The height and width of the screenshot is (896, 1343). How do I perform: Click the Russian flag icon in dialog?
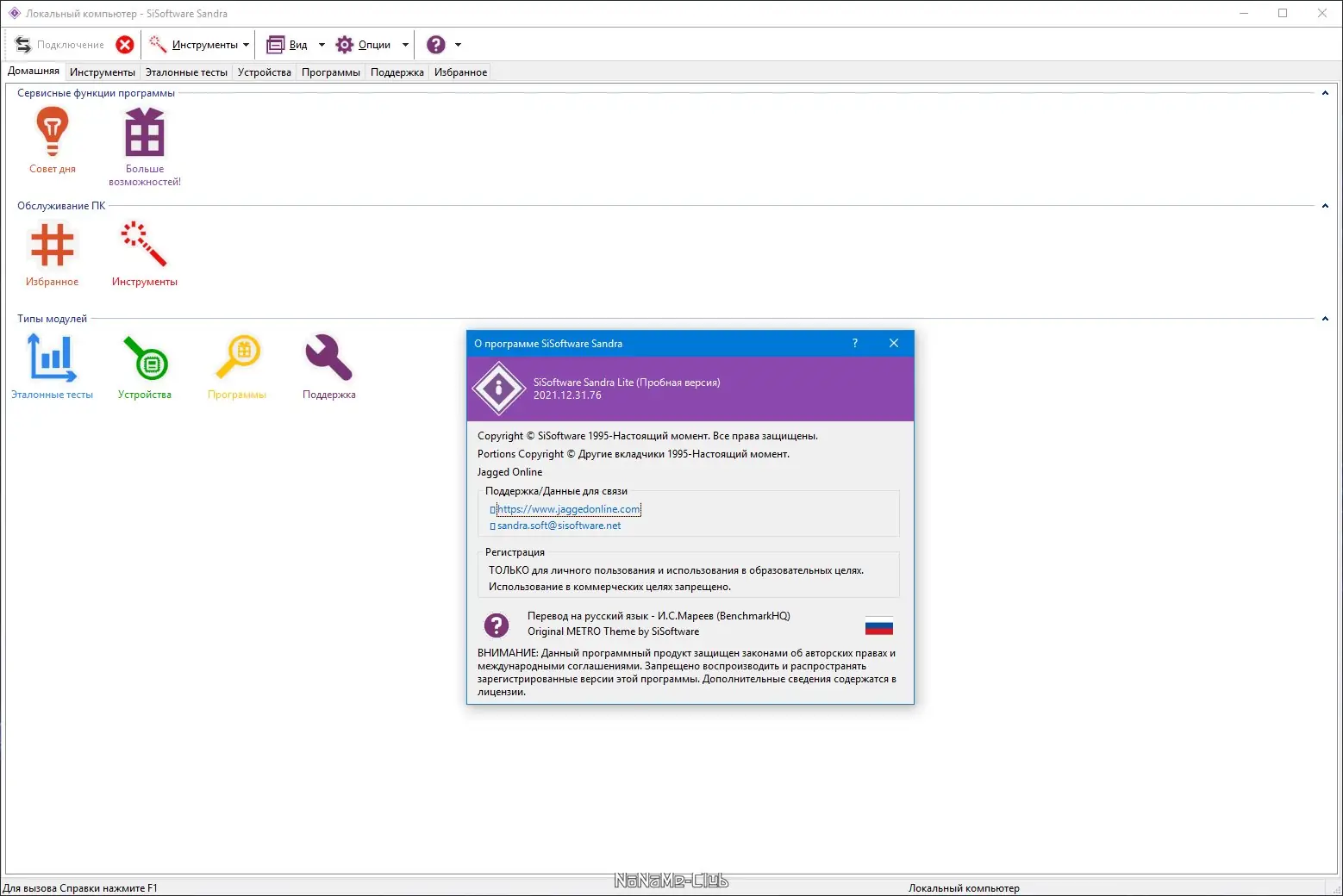point(878,625)
